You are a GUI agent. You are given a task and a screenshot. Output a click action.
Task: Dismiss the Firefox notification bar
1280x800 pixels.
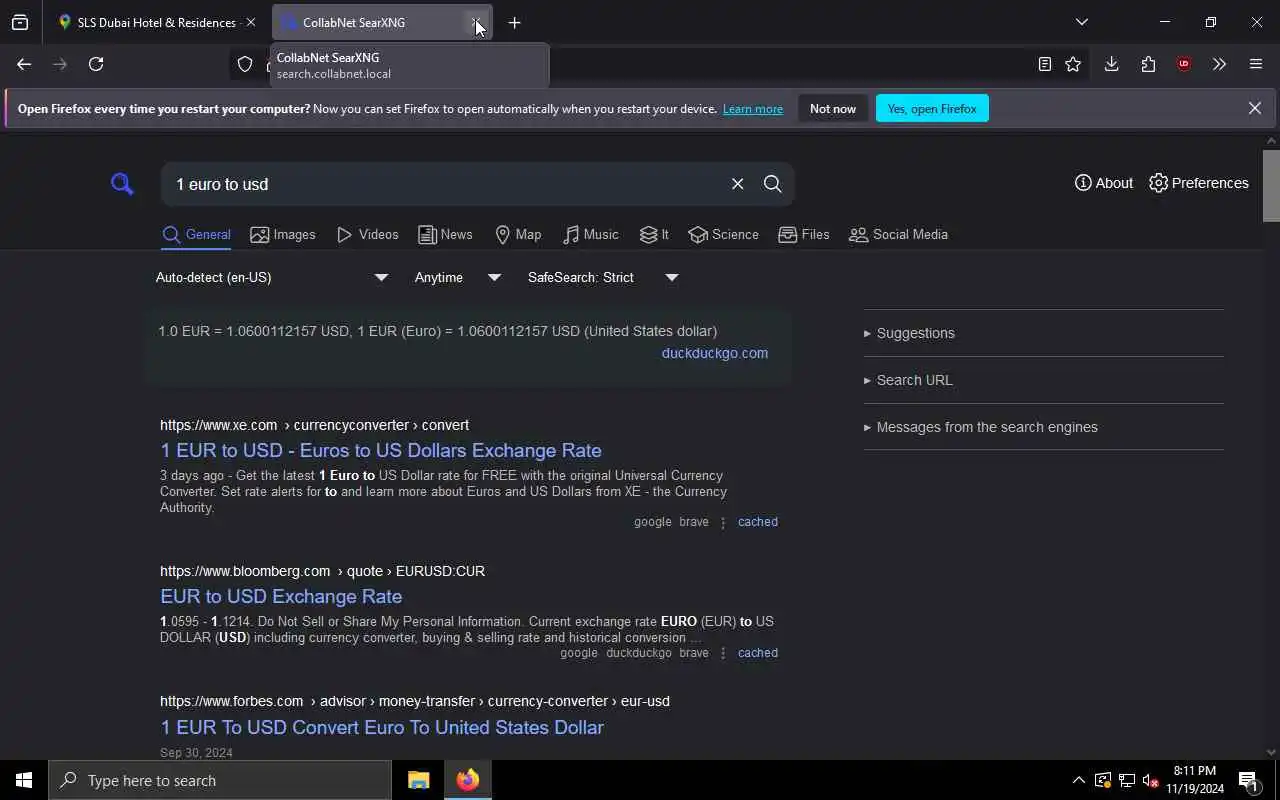[x=1255, y=108]
